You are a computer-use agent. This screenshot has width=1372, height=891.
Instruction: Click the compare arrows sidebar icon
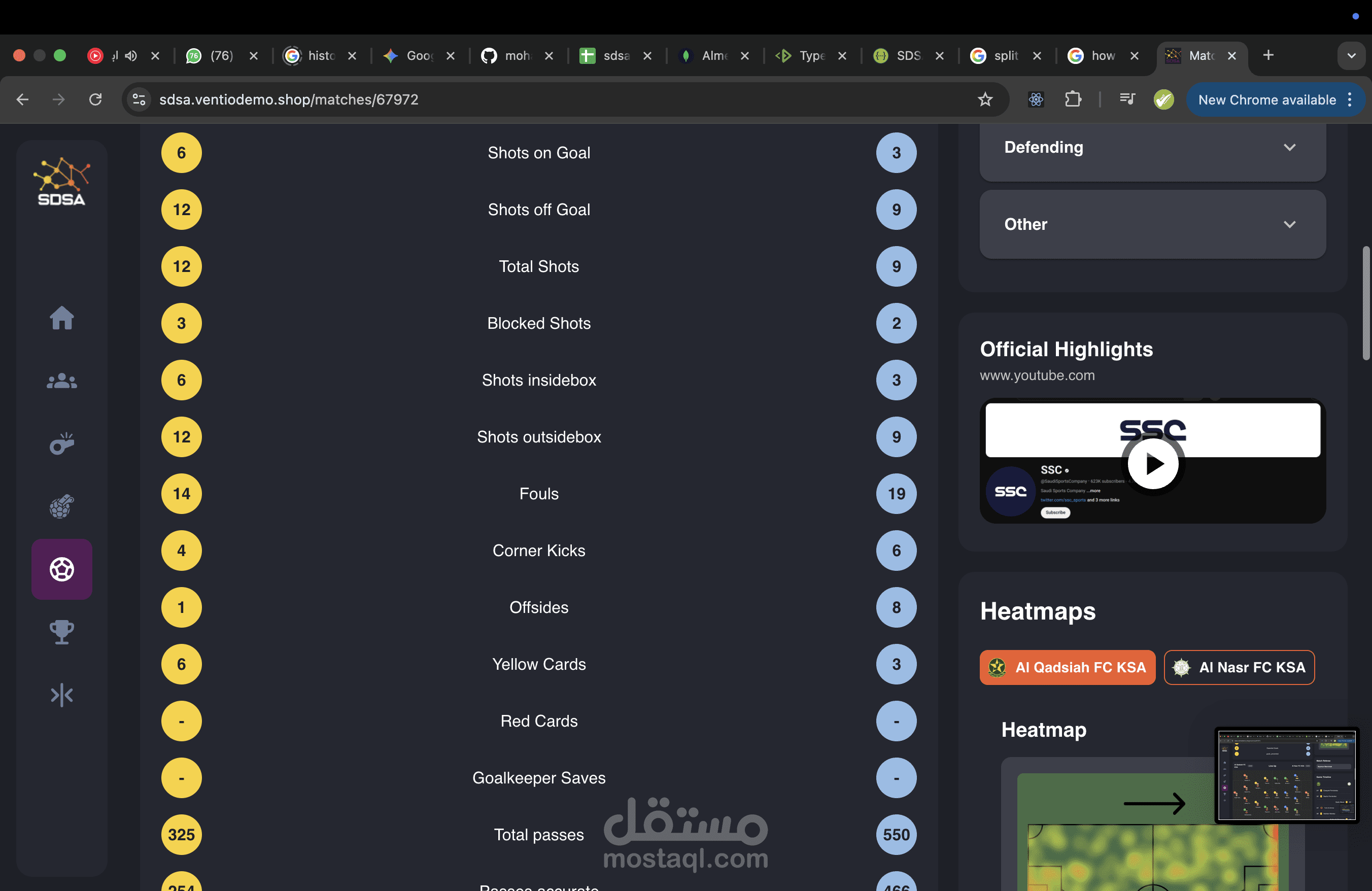[62, 695]
